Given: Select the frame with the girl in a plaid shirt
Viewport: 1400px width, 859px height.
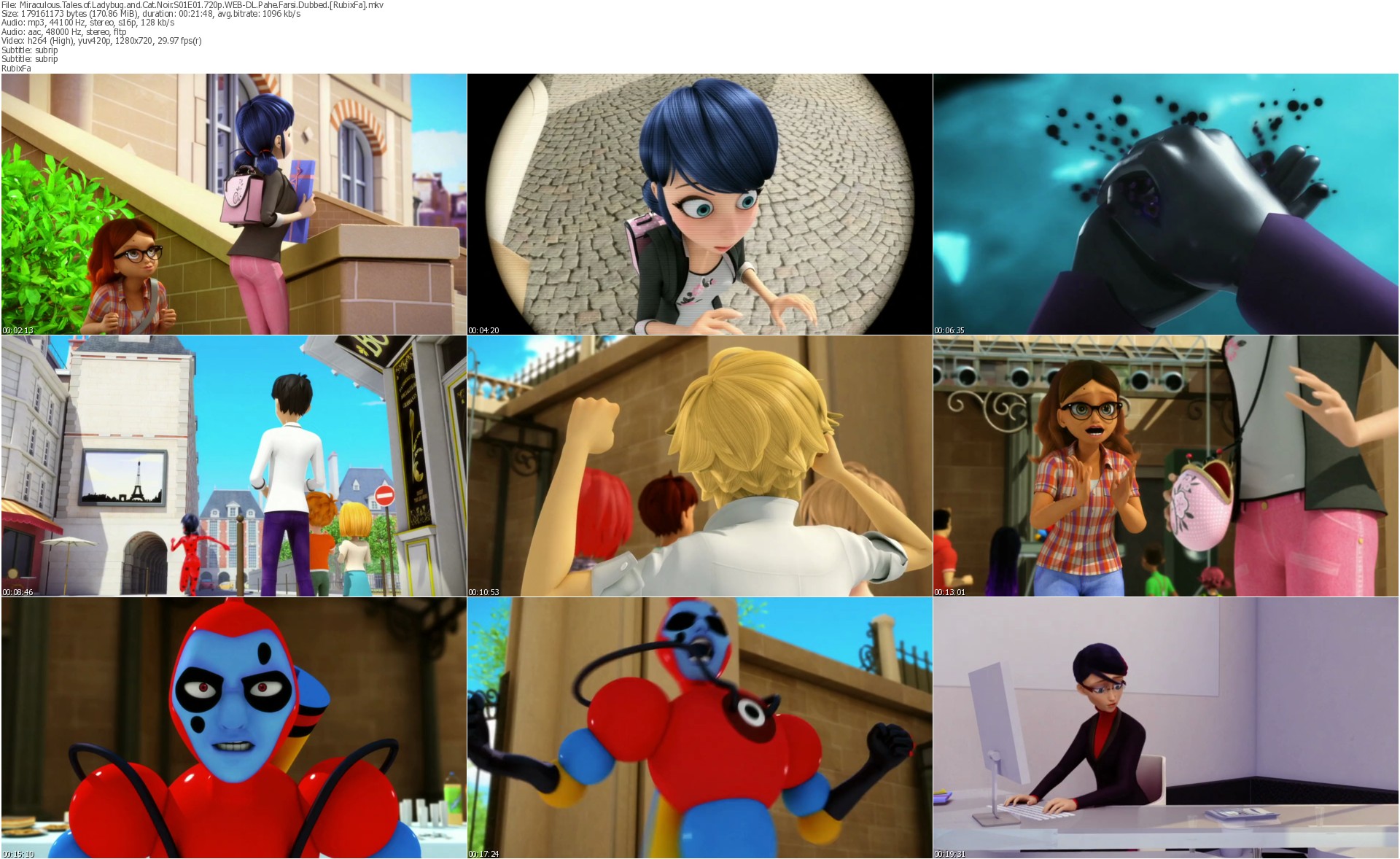Looking at the screenshot, I should tap(1166, 466).
